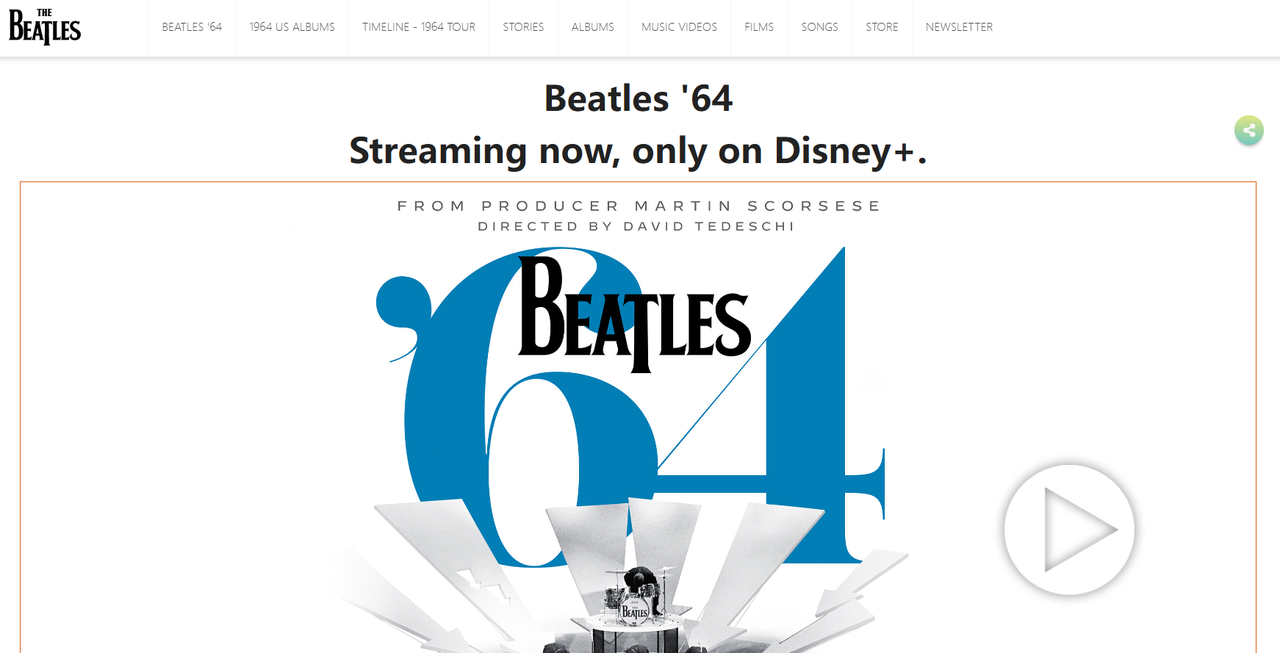Image resolution: width=1280 pixels, height=653 pixels.
Task: Play the Beatles '64 trailer video
Action: coord(1070,529)
